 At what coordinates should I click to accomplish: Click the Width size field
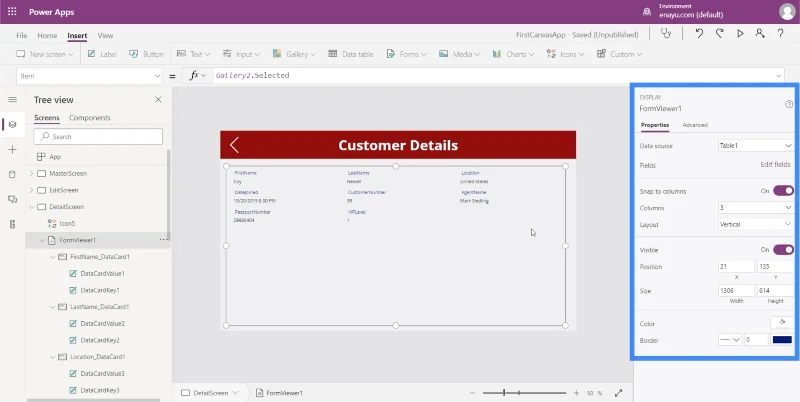tap(736, 290)
